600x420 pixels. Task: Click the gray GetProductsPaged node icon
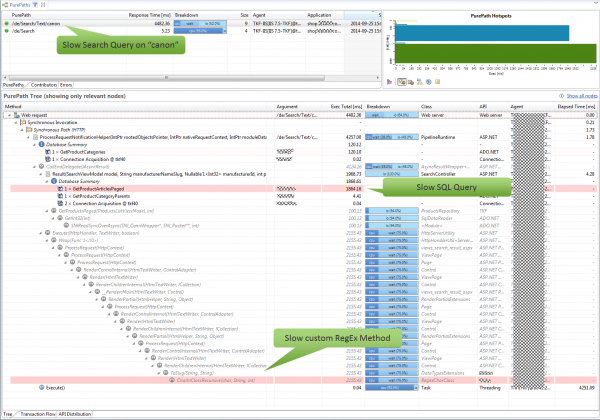pyautogui.click(x=54, y=211)
